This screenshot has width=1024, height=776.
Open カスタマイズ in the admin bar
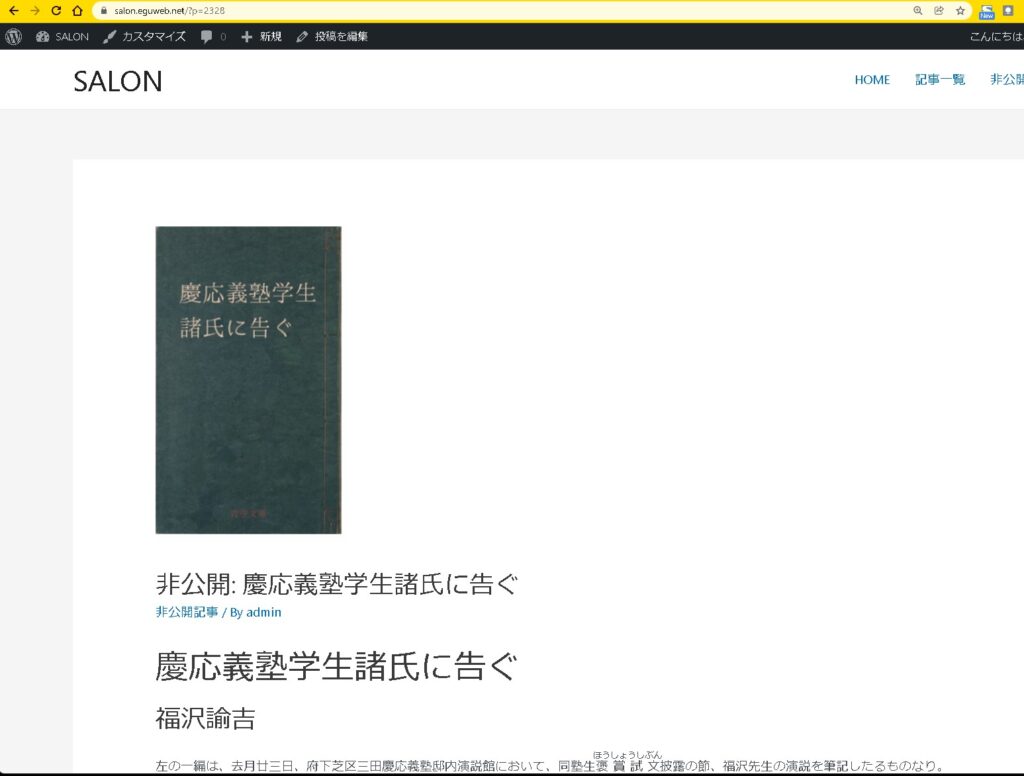144,37
